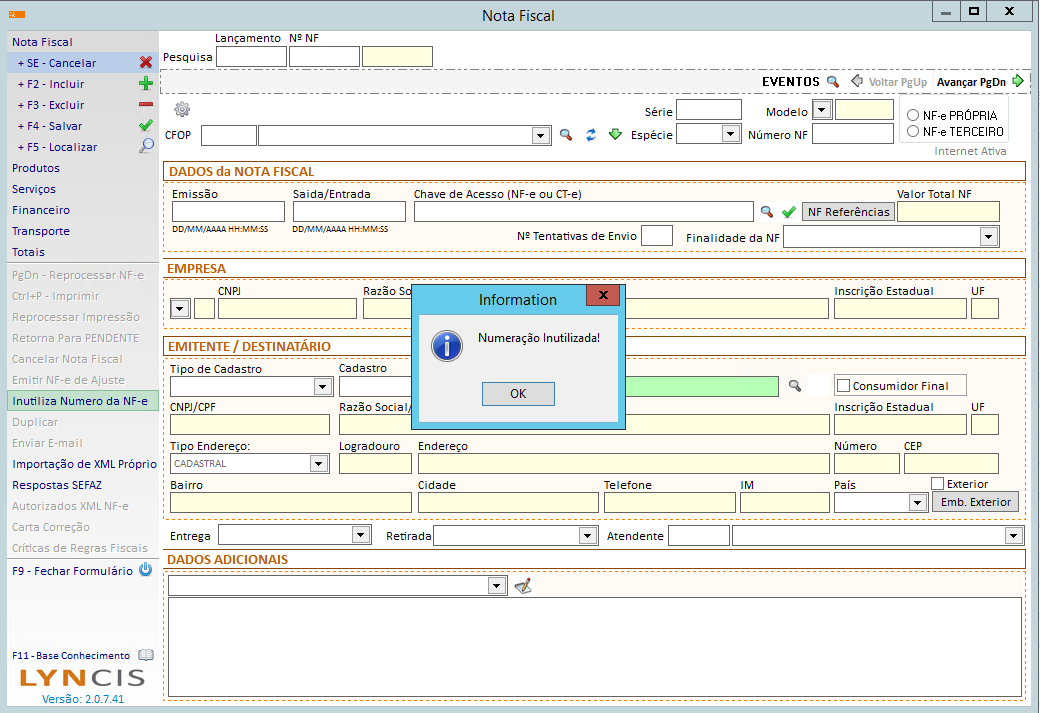The height and width of the screenshot is (713, 1040).
Task: Check the Consumidor Final checkbox
Action: pos(843,386)
